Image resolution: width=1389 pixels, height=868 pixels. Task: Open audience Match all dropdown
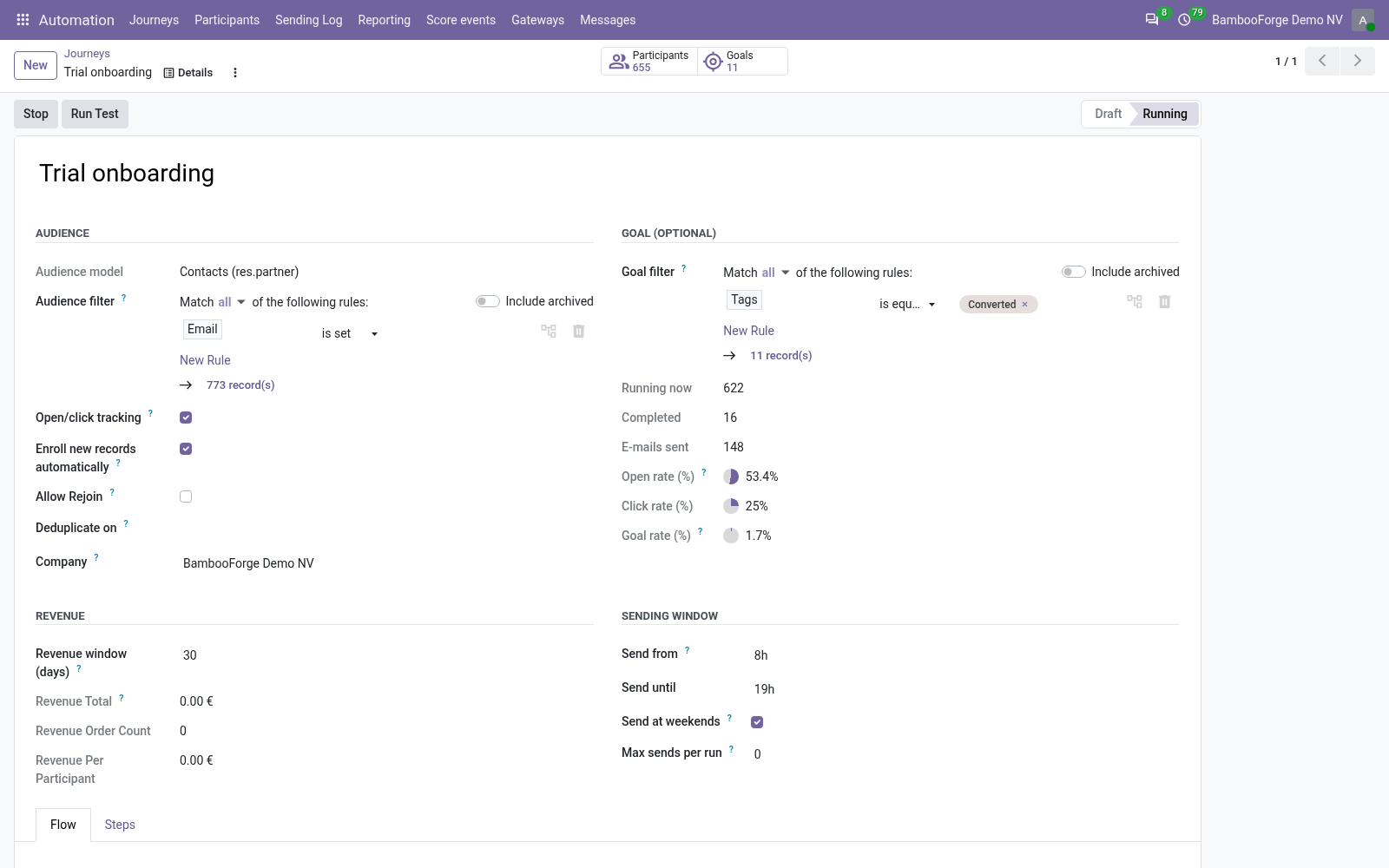pos(232,302)
